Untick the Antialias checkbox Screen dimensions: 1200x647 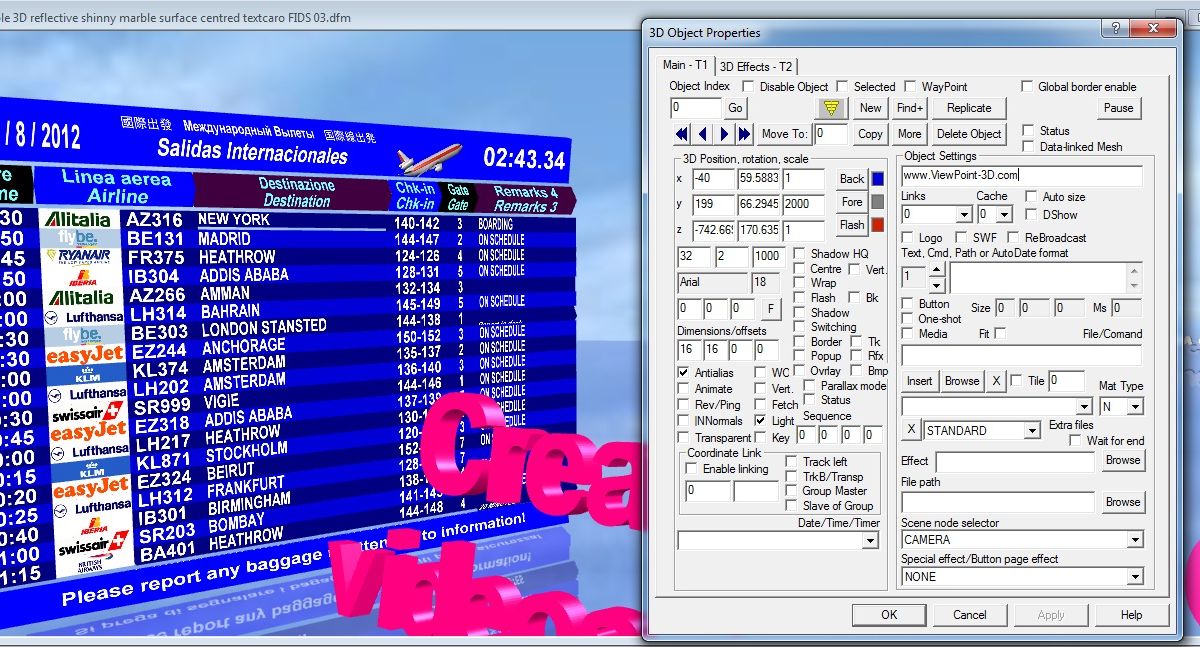tap(684, 373)
